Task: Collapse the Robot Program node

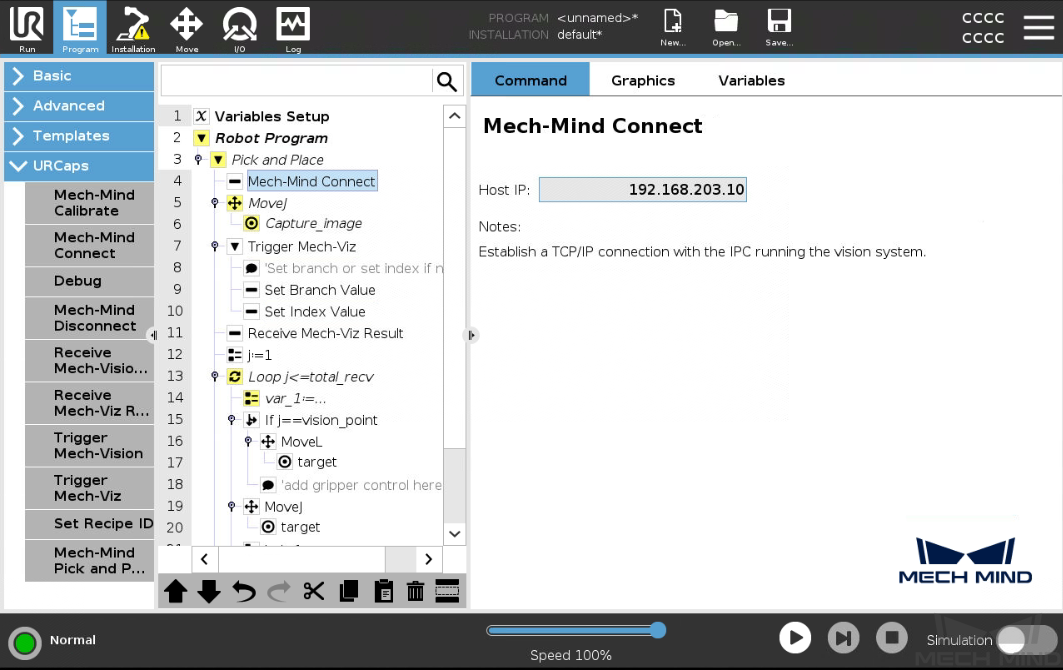Action: pyautogui.click(x=201, y=138)
